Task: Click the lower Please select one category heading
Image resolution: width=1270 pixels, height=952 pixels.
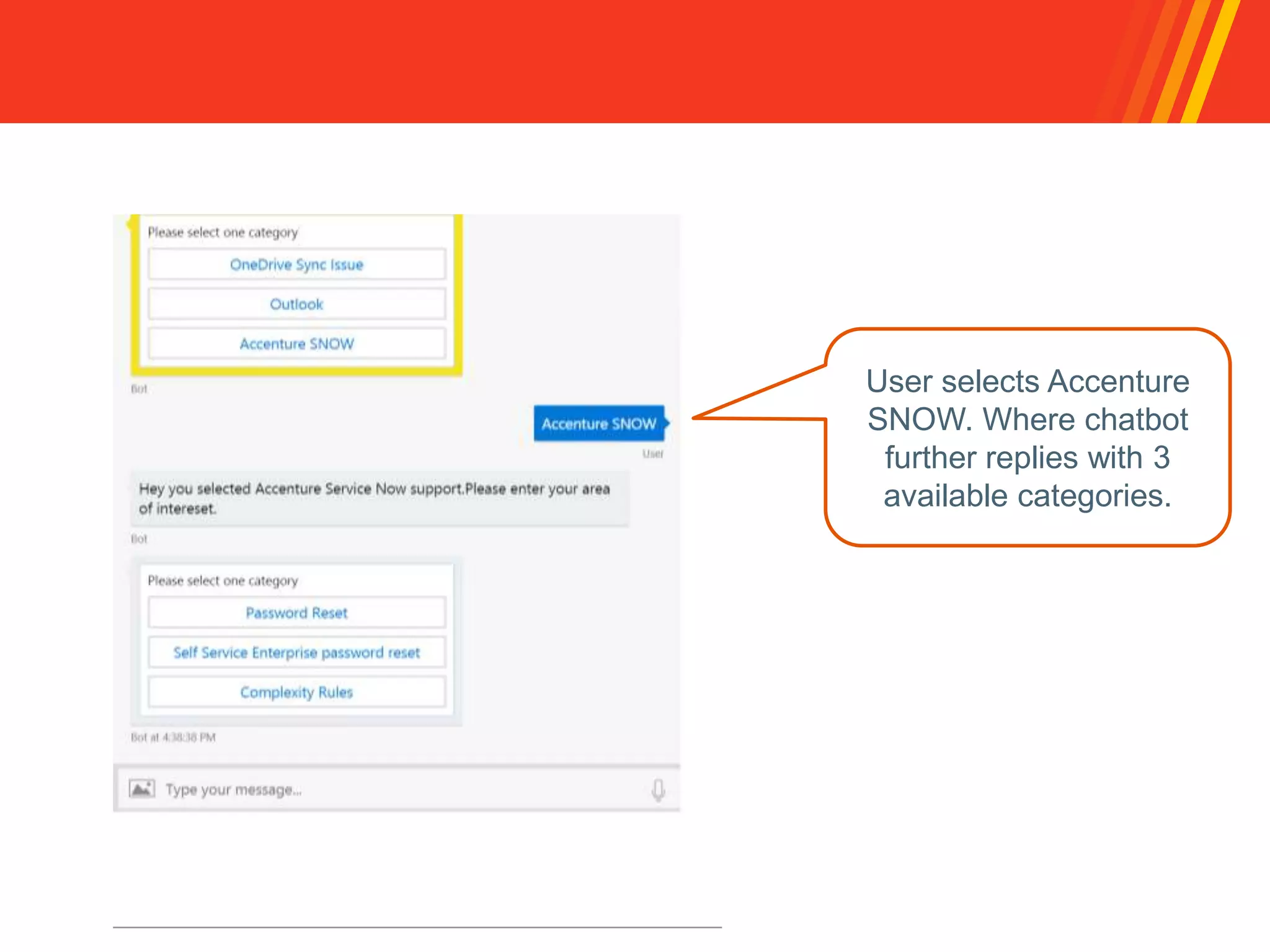Action: 223,581
